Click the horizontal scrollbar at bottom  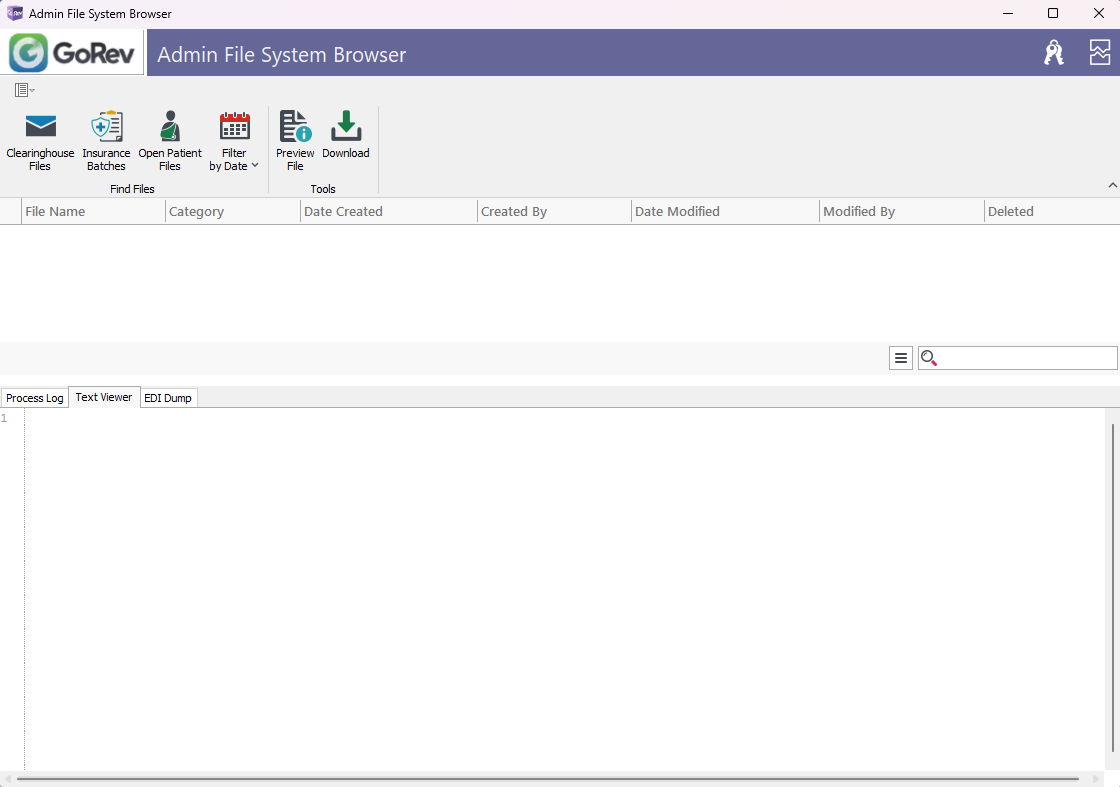[x=547, y=778]
